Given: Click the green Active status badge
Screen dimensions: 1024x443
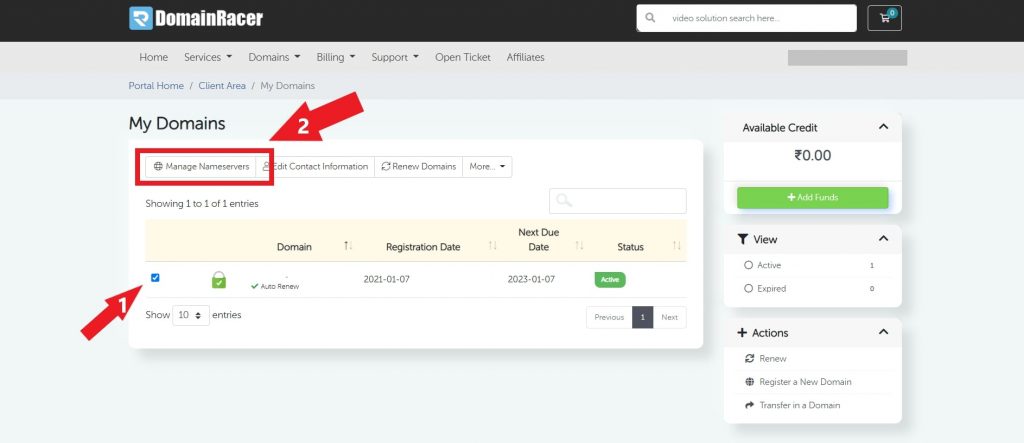Looking at the screenshot, I should tap(610, 280).
